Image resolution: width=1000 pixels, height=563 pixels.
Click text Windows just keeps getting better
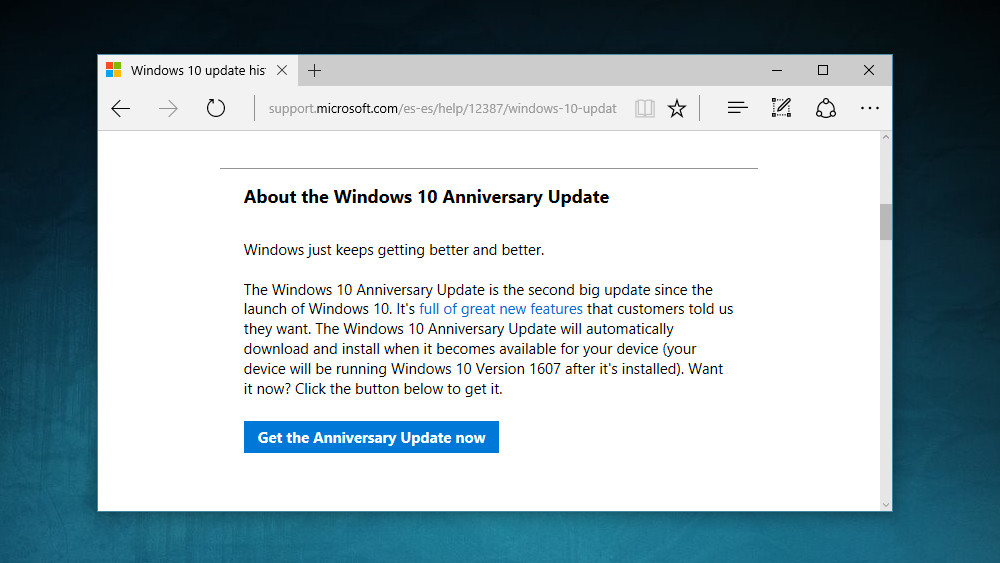tap(393, 250)
